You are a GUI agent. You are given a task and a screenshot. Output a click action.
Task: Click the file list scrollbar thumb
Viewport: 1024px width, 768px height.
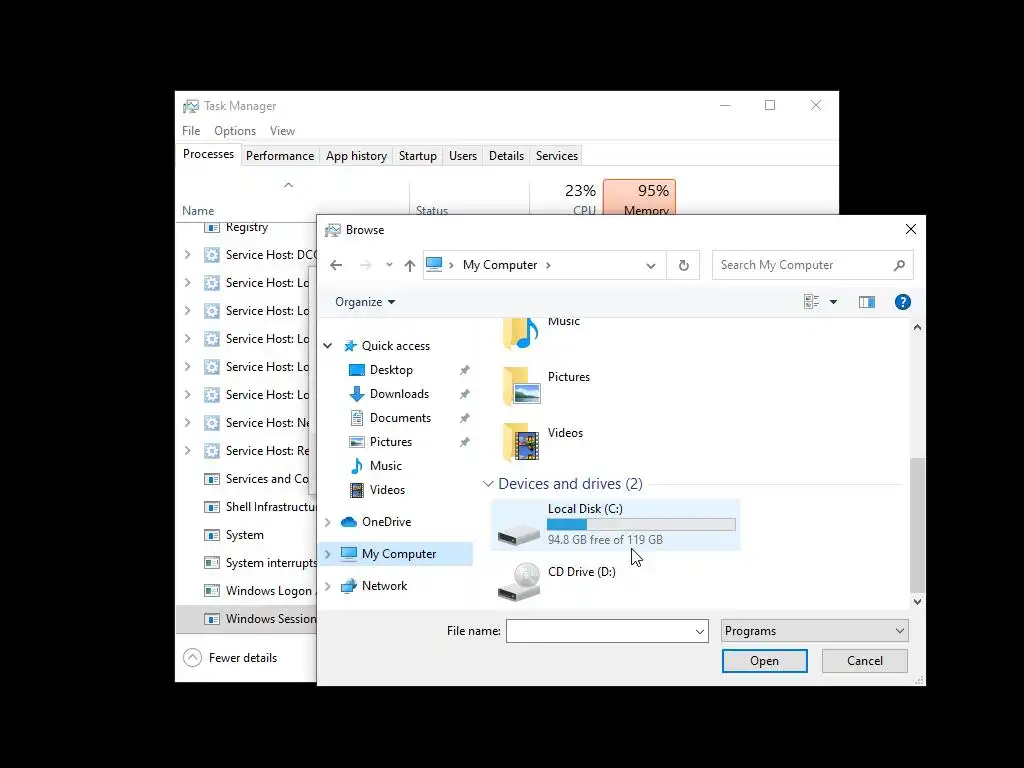point(918,524)
